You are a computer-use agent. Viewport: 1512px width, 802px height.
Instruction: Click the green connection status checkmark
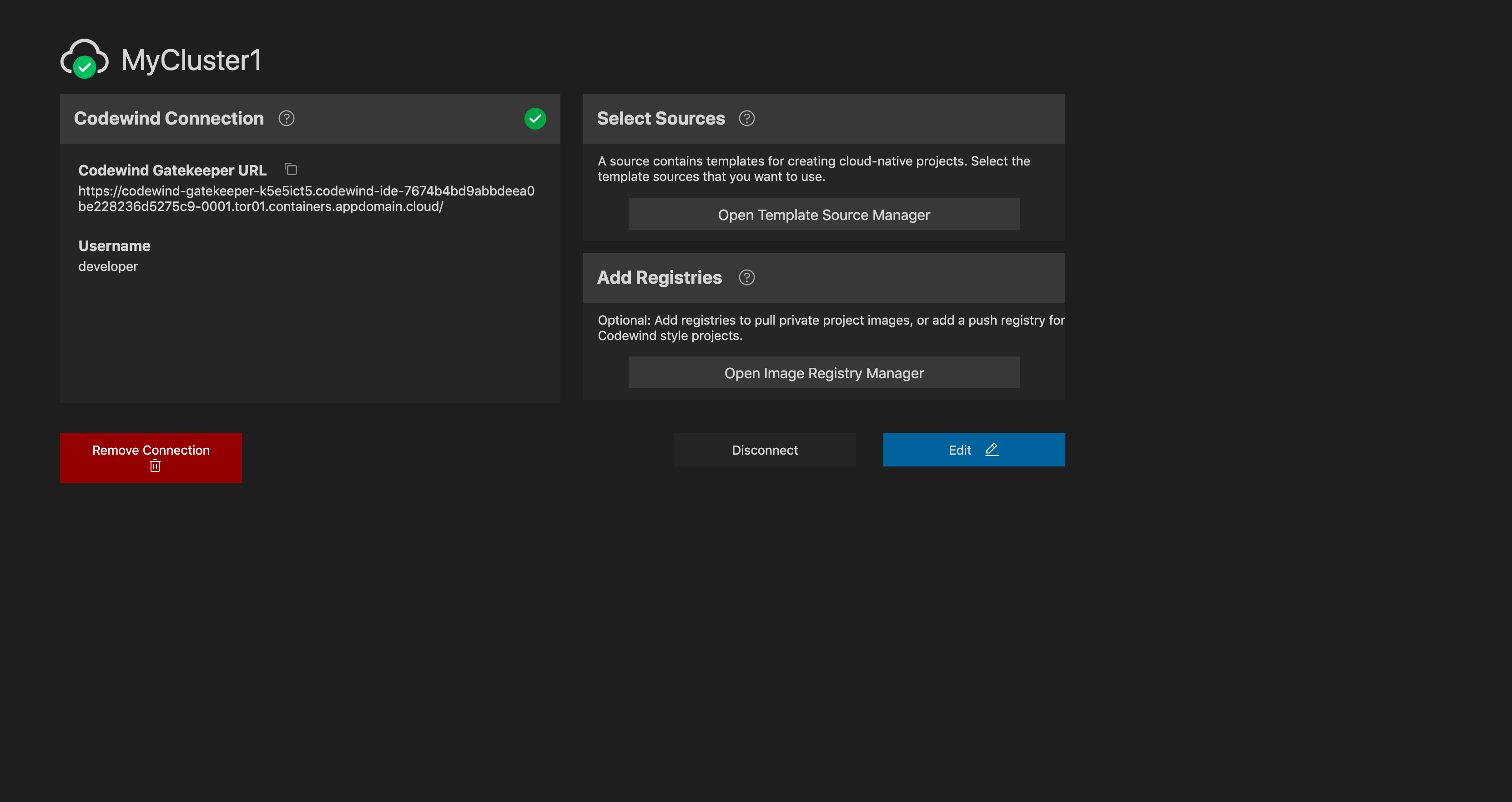pyautogui.click(x=535, y=119)
